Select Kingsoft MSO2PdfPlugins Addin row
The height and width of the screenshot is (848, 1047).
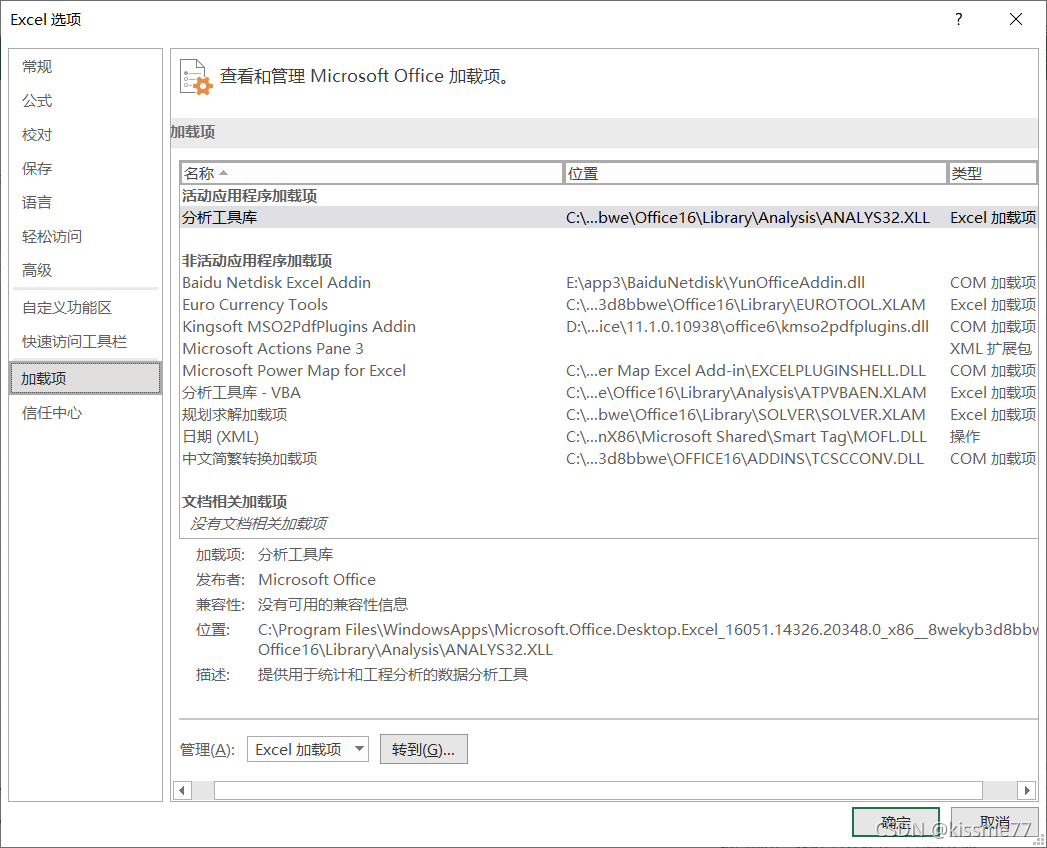pyautogui.click(x=608, y=327)
